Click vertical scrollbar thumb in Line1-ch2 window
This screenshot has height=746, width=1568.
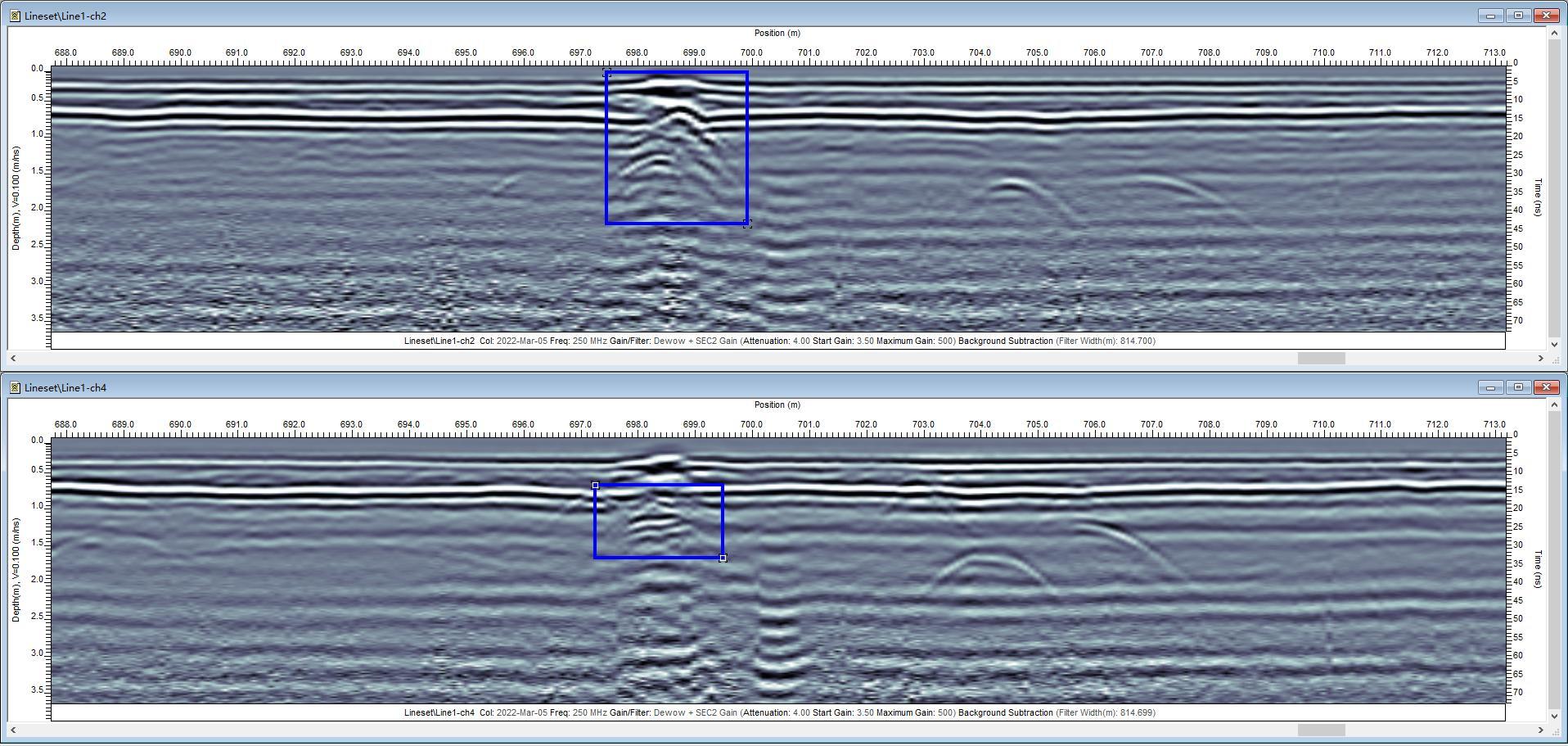[x=1554, y=188]
